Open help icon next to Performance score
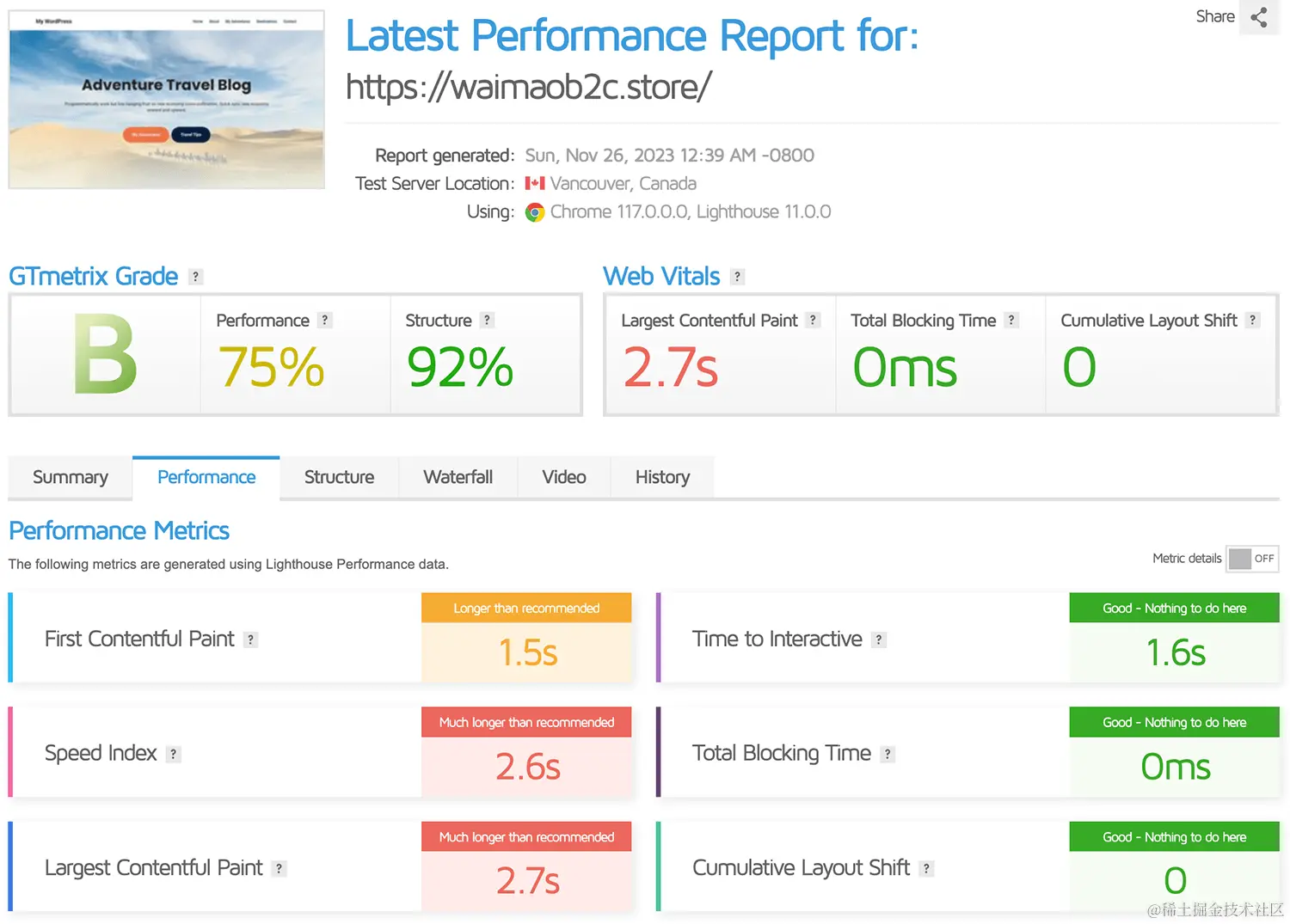This screenshot has width=1290, height=924. (x=324, y=320)
